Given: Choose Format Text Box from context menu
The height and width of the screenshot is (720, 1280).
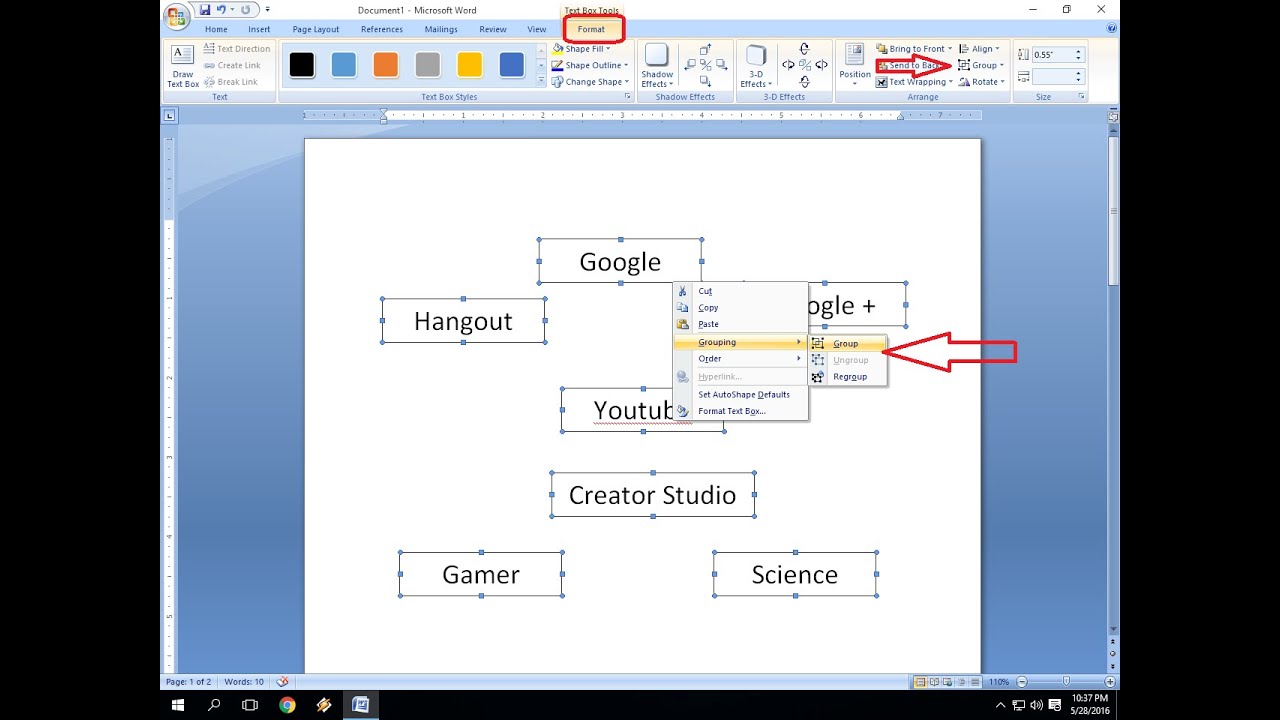Looking at the screenshot, I should 741,411.
